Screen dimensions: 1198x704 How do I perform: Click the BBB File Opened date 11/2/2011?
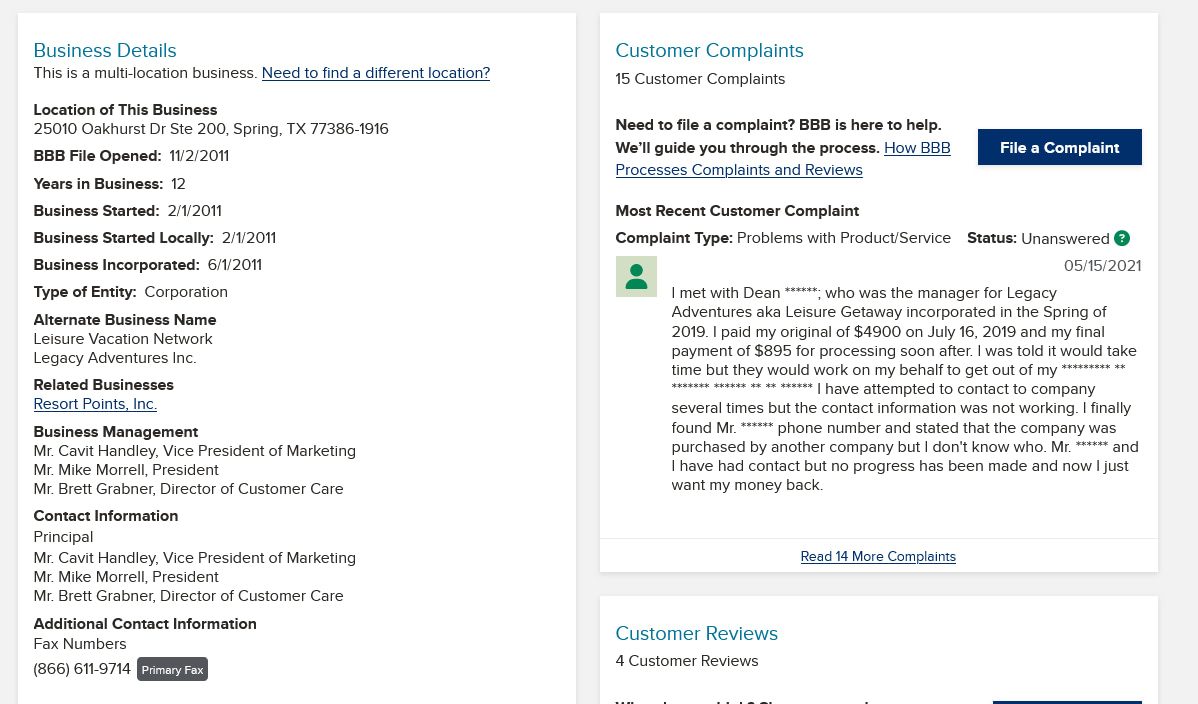click(x=199, y=156)
